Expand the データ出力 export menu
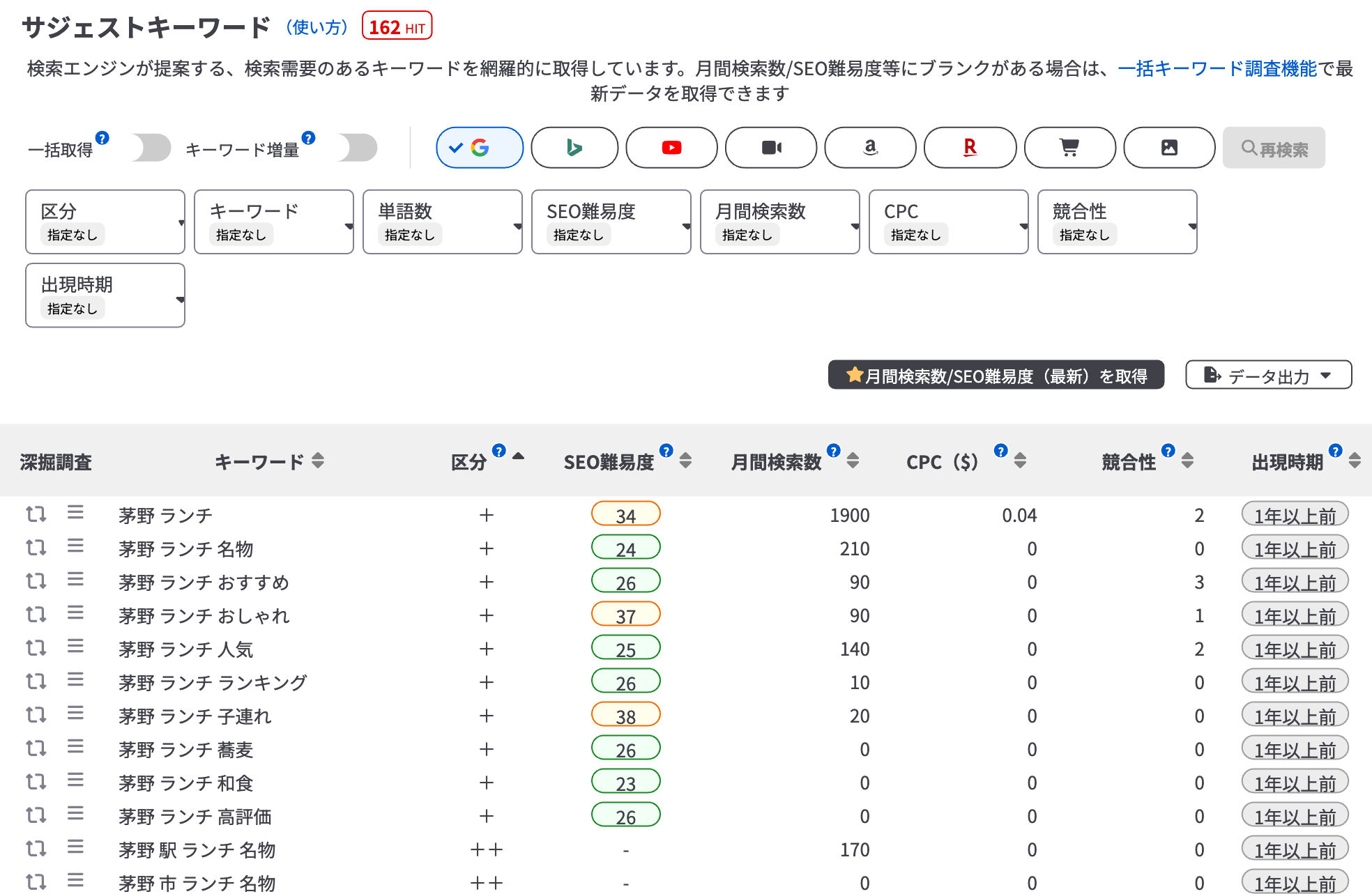Image resolution: width=1372 pixels, height=894 pixels. tap(1269, 375)
